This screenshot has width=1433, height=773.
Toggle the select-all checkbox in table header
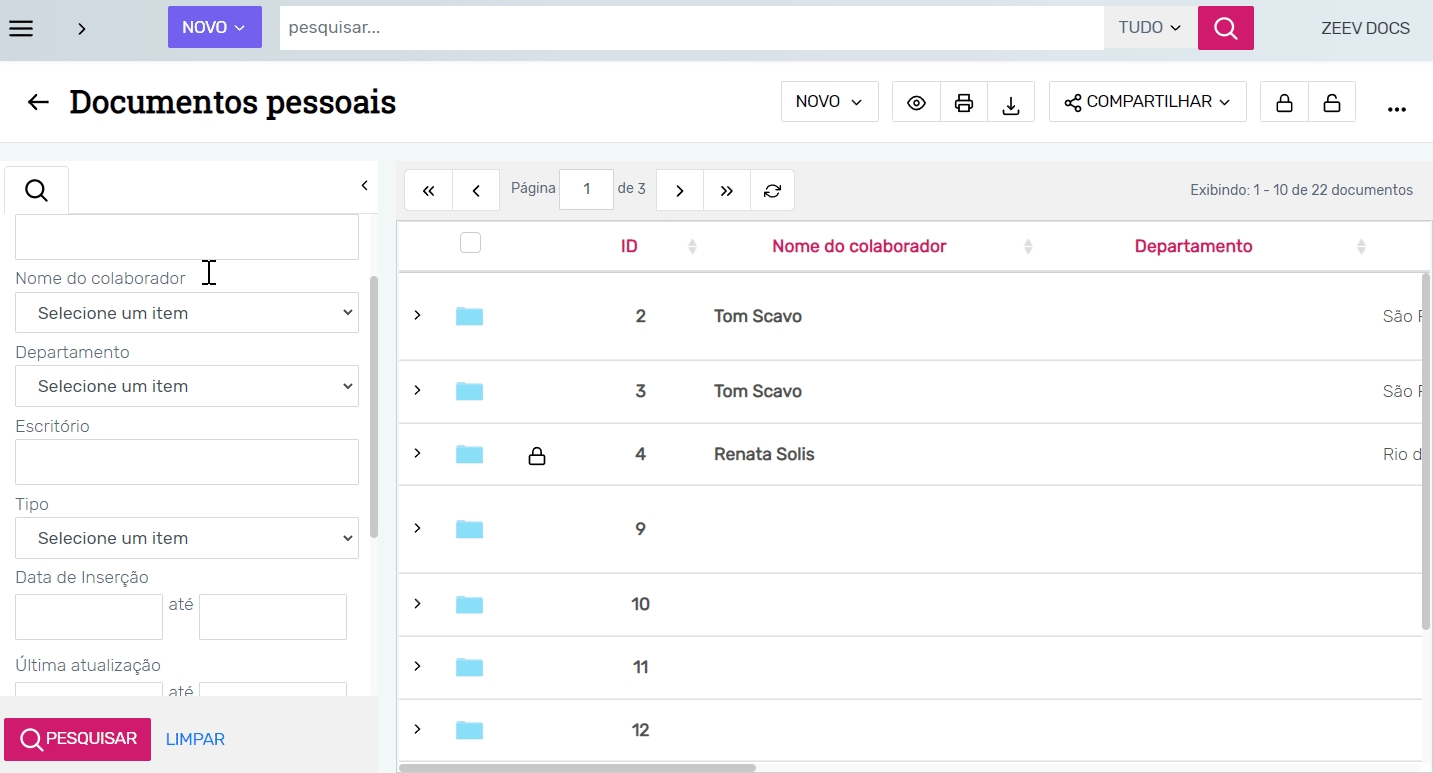470,243
